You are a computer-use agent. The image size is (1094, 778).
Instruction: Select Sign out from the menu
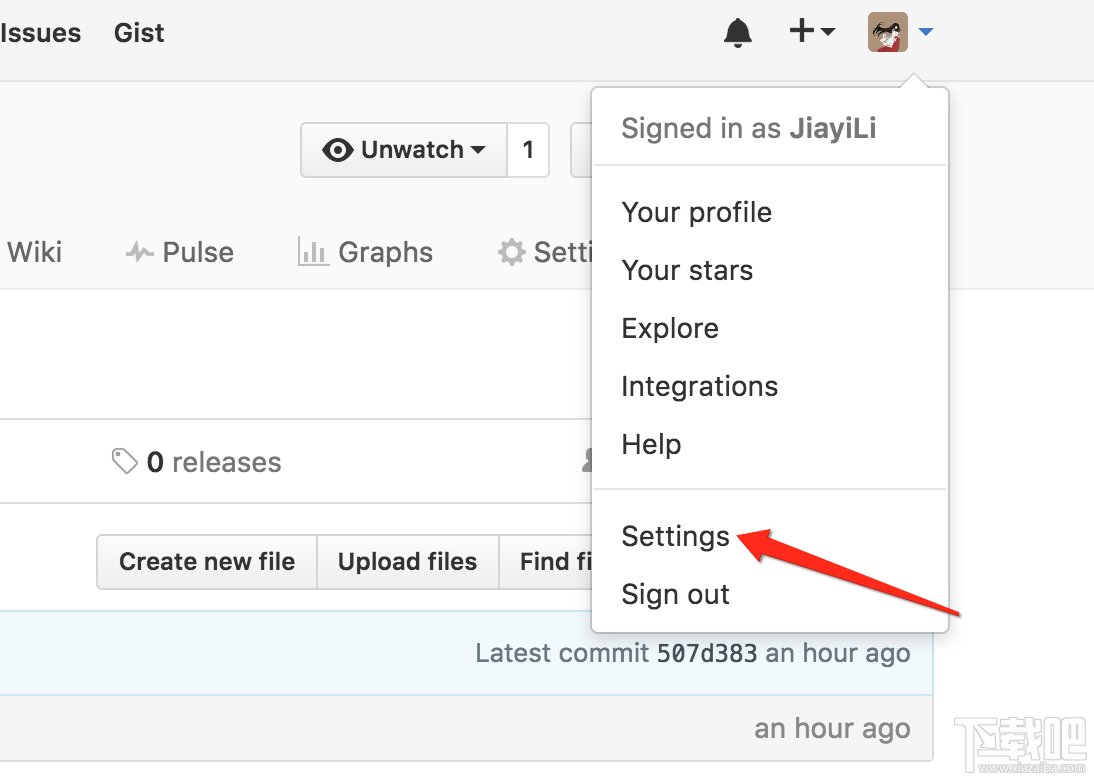(675, 594)
